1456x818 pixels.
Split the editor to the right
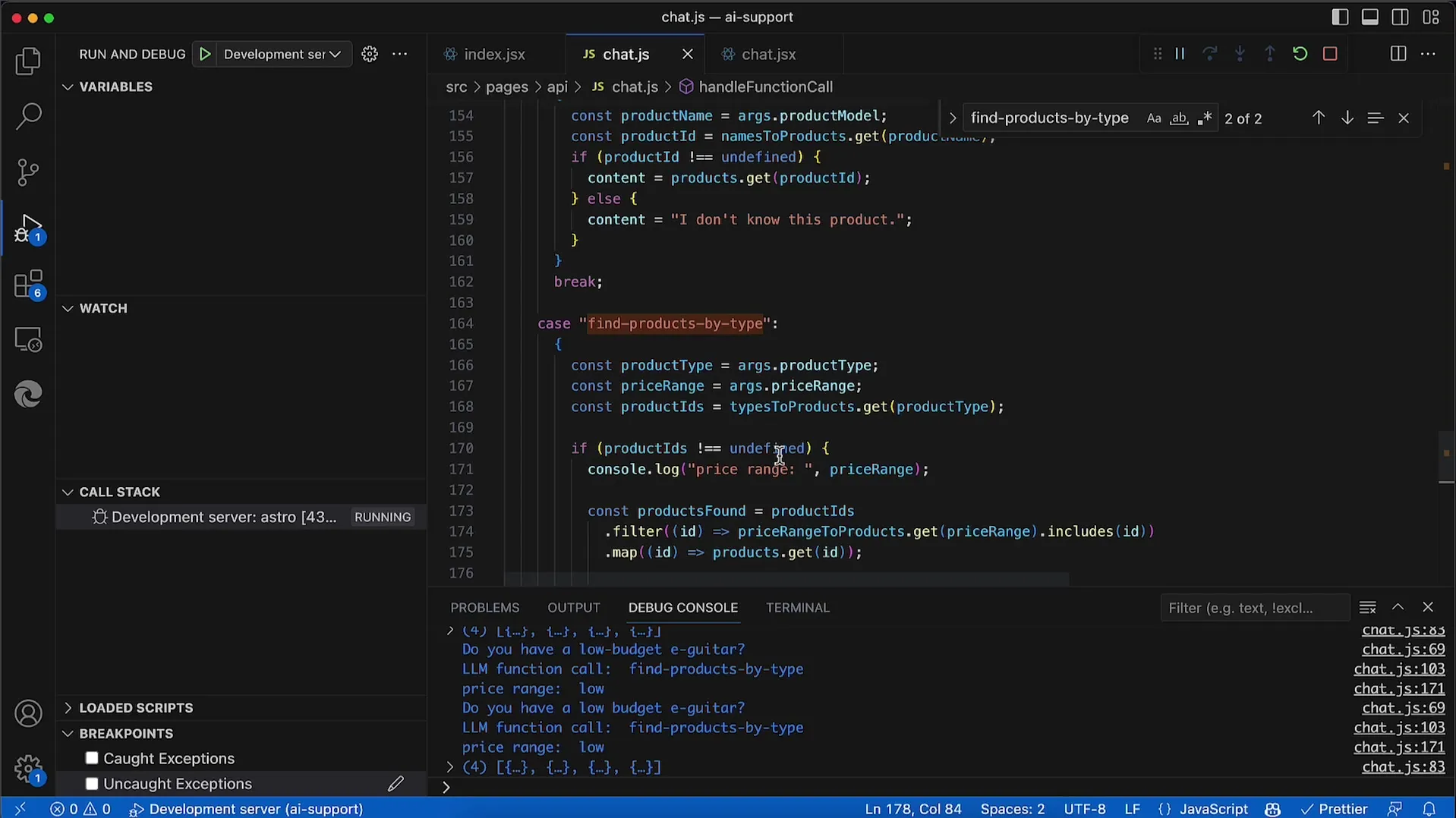click(x=1398, y=54)
